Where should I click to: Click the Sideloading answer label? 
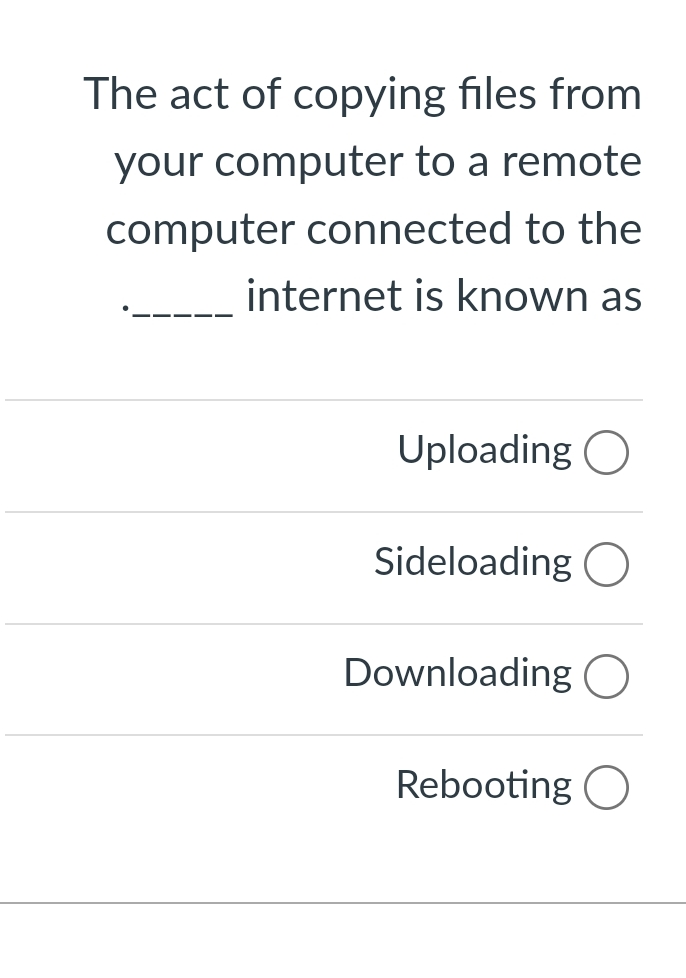[x=472, y=562]
